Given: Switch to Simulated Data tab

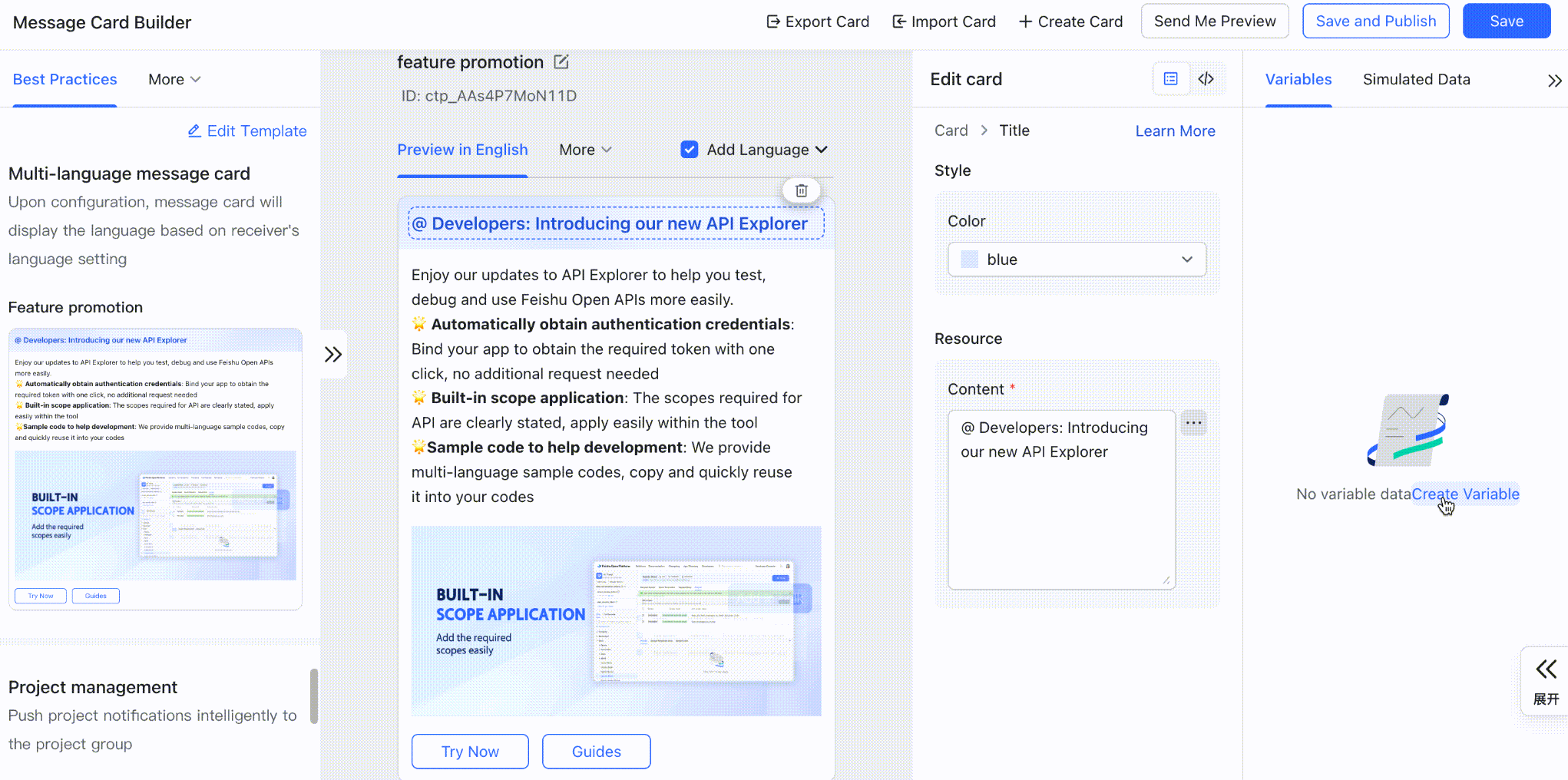Looking at the screenshot, I should [x=1417, y=79].
